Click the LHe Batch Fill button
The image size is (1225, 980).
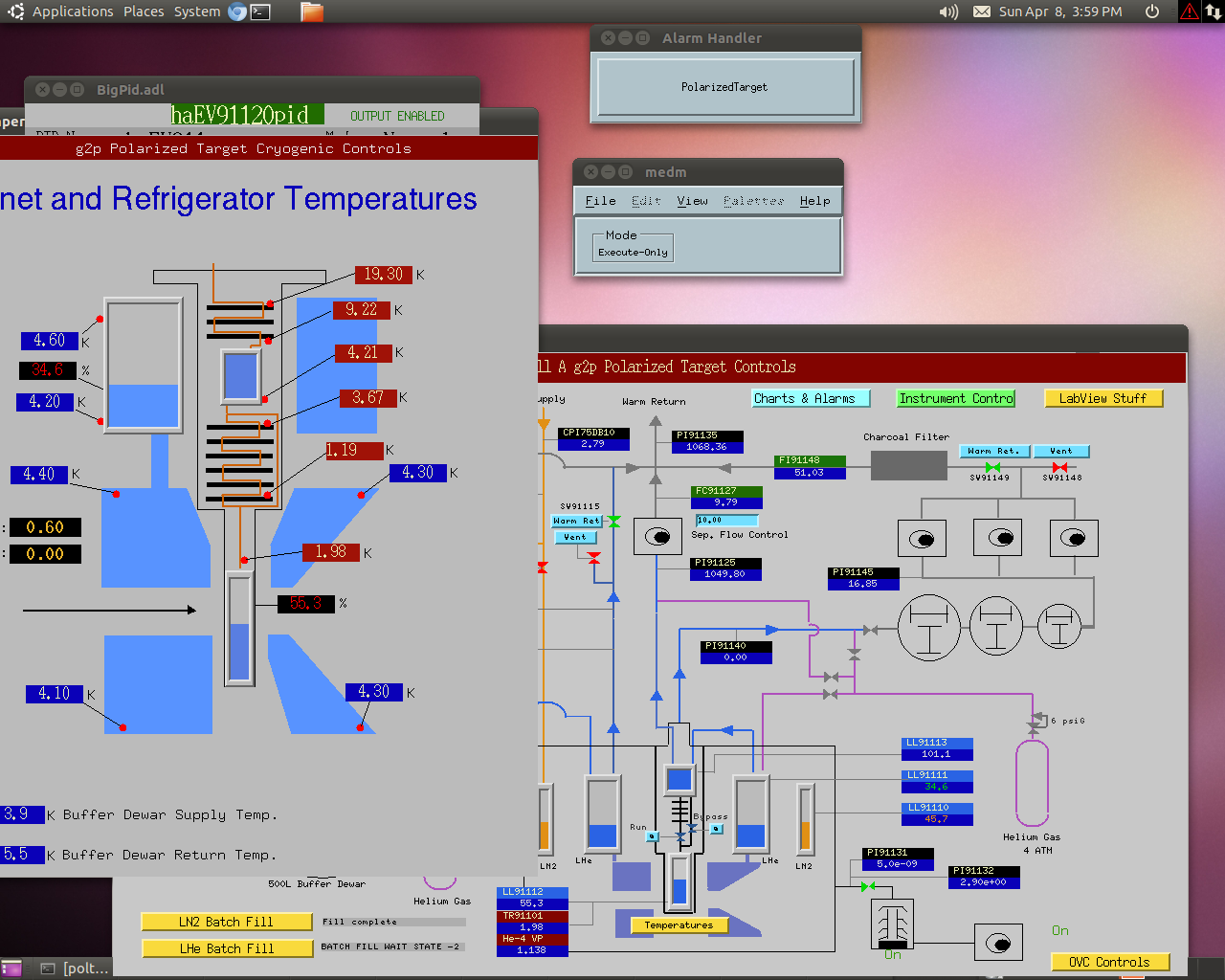click(227, 948)
